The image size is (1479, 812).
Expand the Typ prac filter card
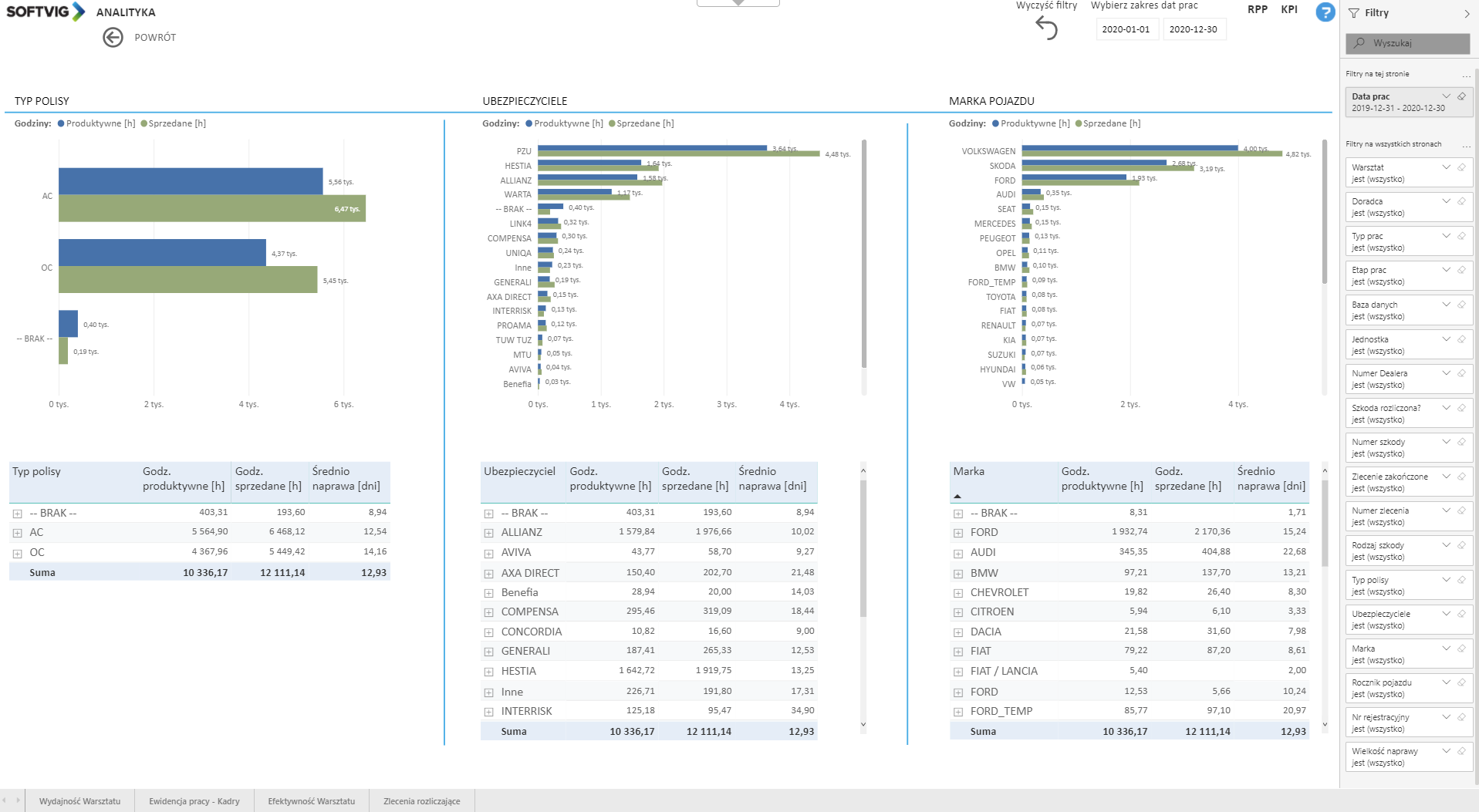pyautogui.click(x=1447, y=236)
